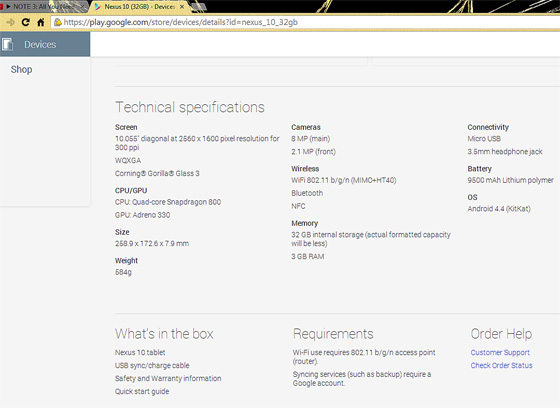Select the Nexus 10 (32GB) browser tab
Viewport: 560px width, 408px height.
pos(140,6)
